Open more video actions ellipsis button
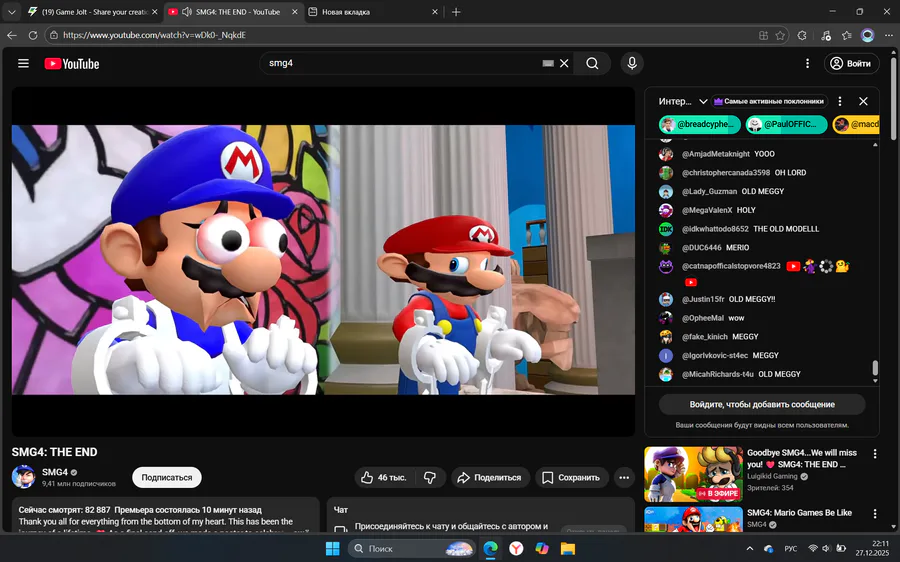900x562 pixels. click(x=624, y=478)
